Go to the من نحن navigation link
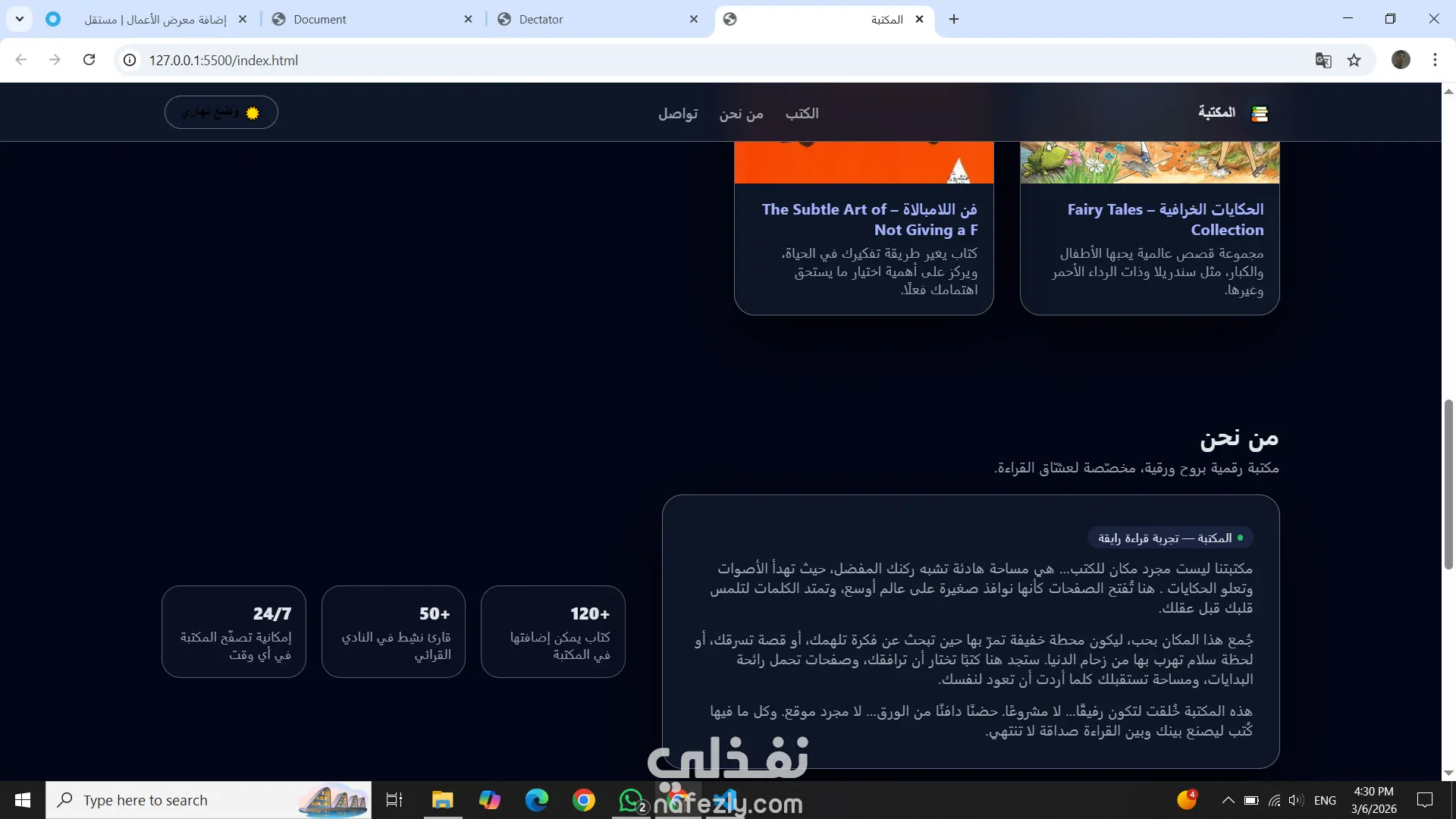Image resolution: width=1456 pixels, height=819 pixels. (x=741, y=113)
